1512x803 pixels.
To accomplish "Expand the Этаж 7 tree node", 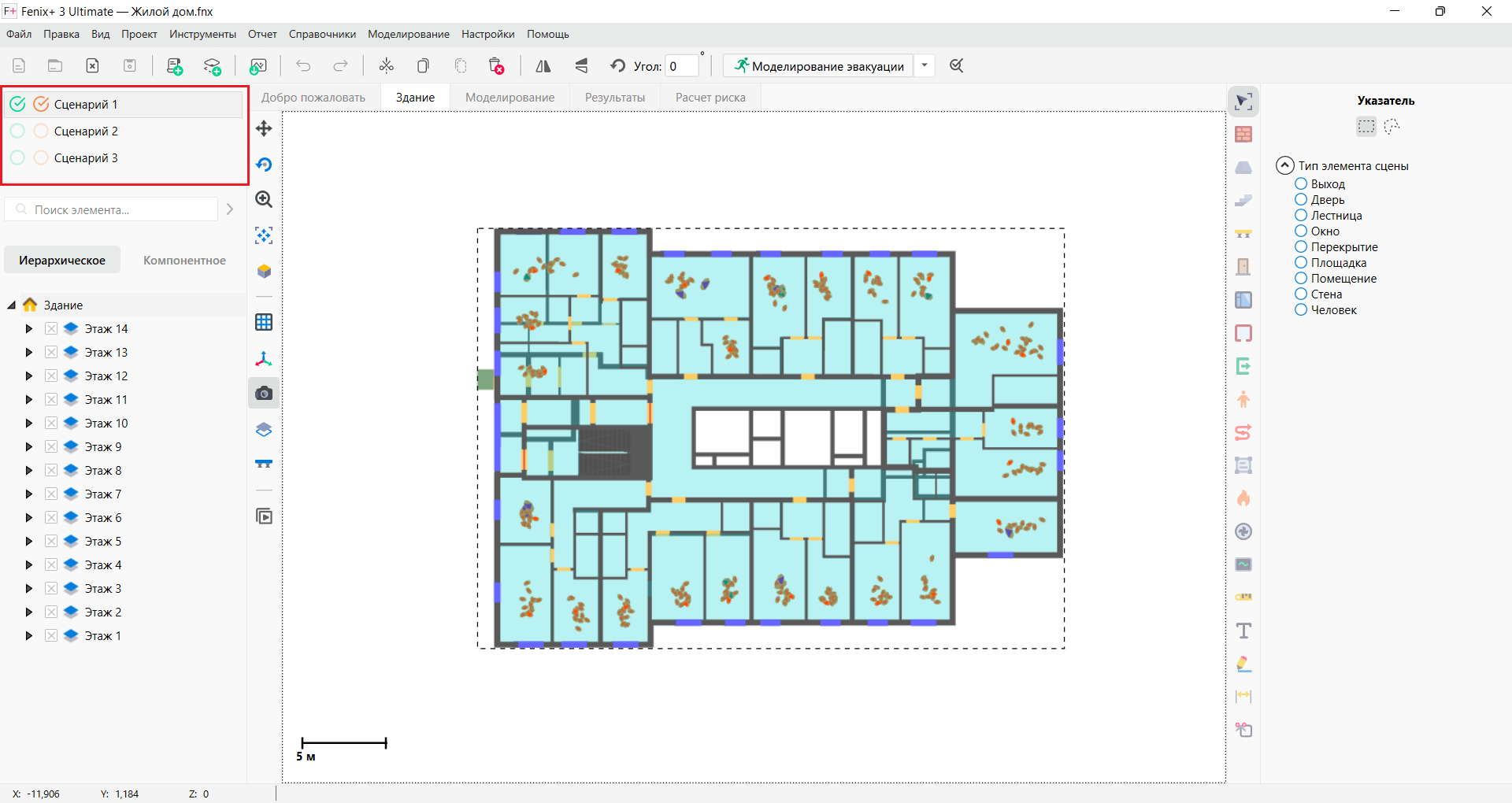I will pos(29,494).
